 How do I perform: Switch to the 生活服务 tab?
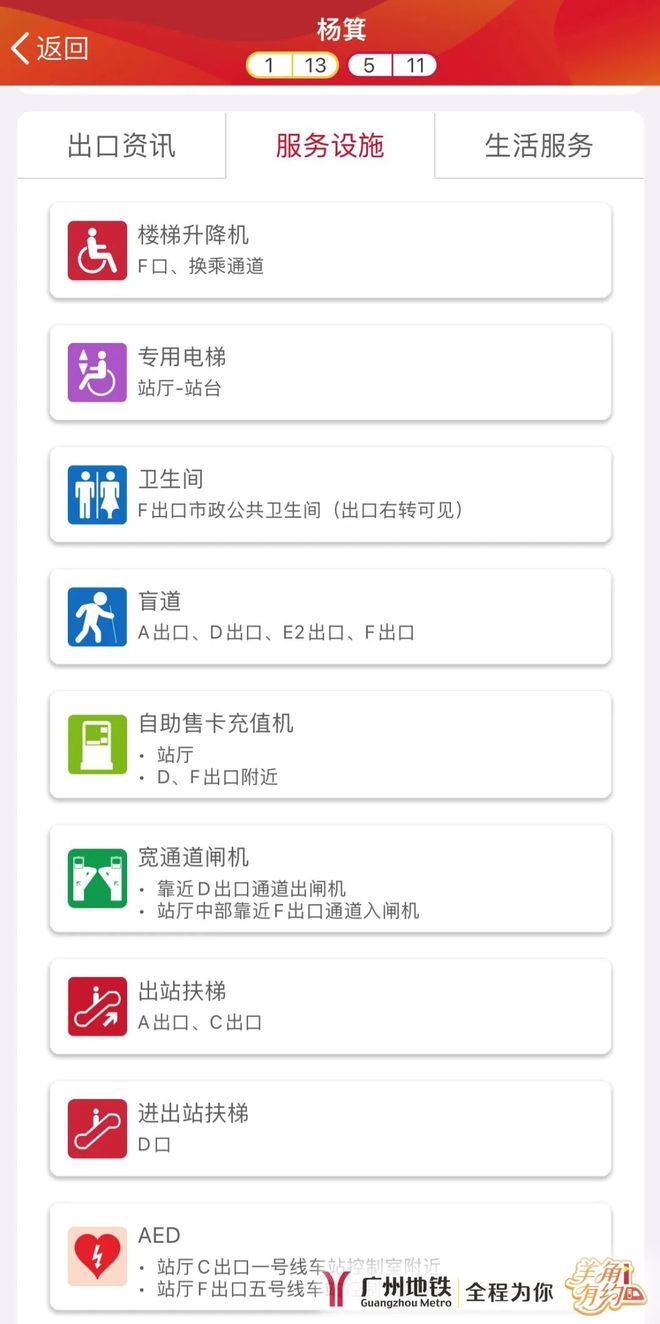[540, 145]
